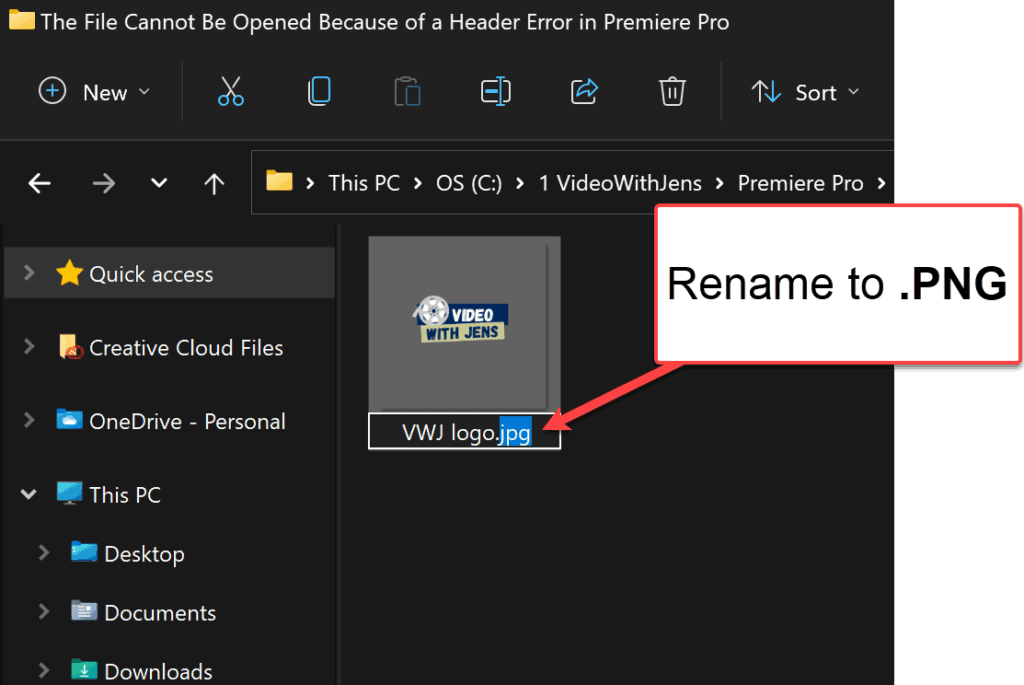1024x685 pixels.
Task: Select OS (C:) in the address breadcrumb
Action: pyautogui.click(x=469, y=183)
